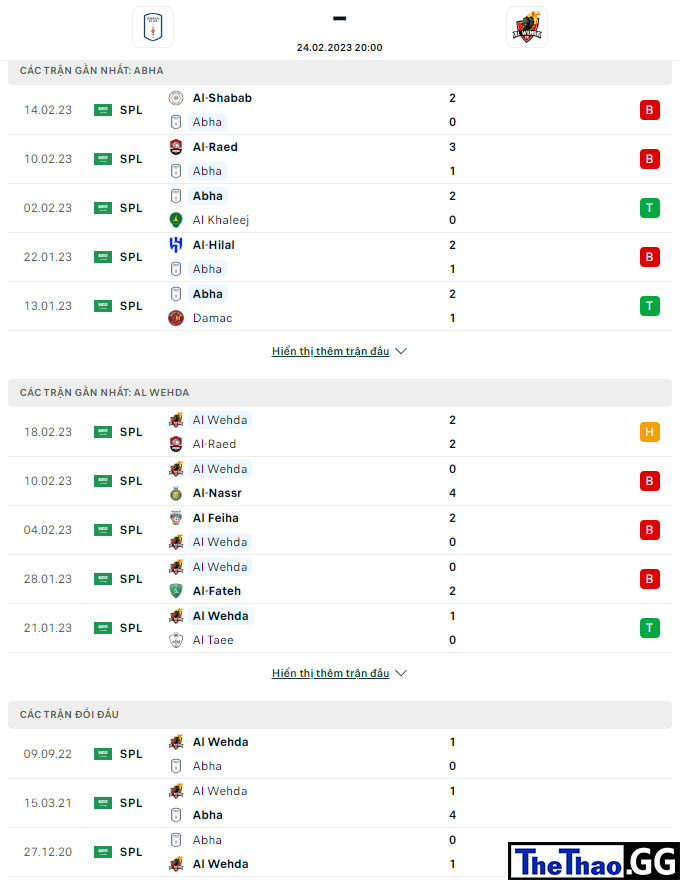Expand more Abha matches with chevron arrow
680x880 pixels.
click(x=401, y=351)
